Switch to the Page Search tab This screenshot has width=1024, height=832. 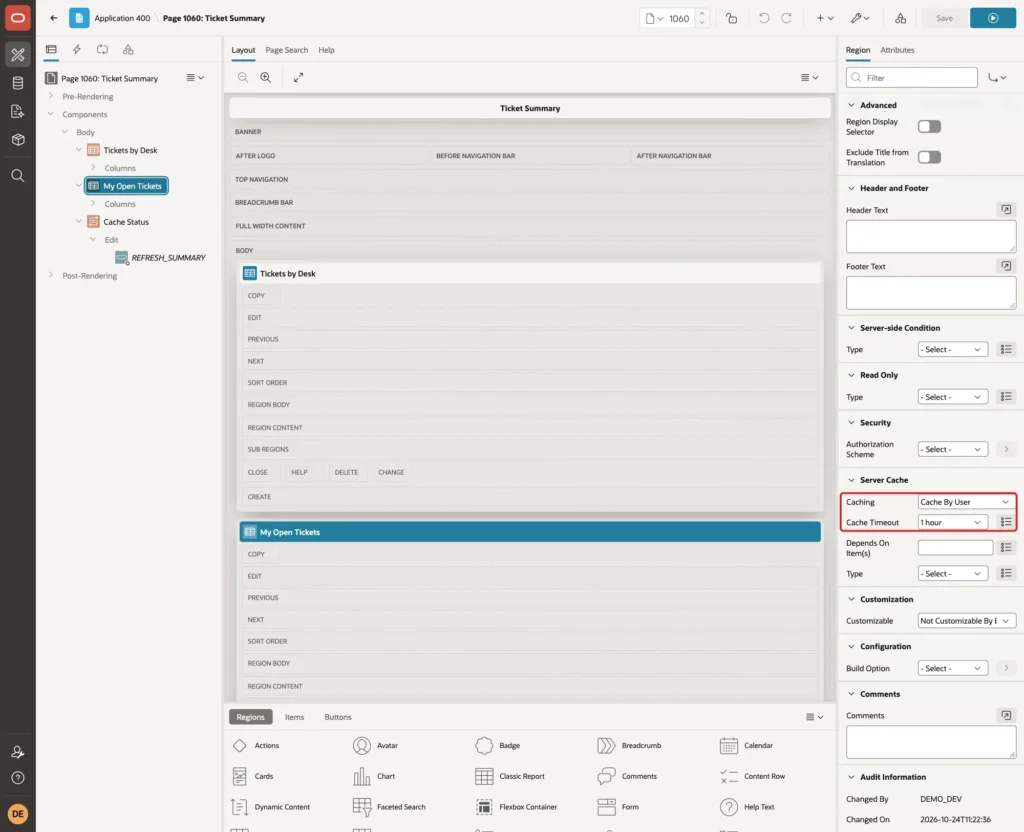point(286,50)
